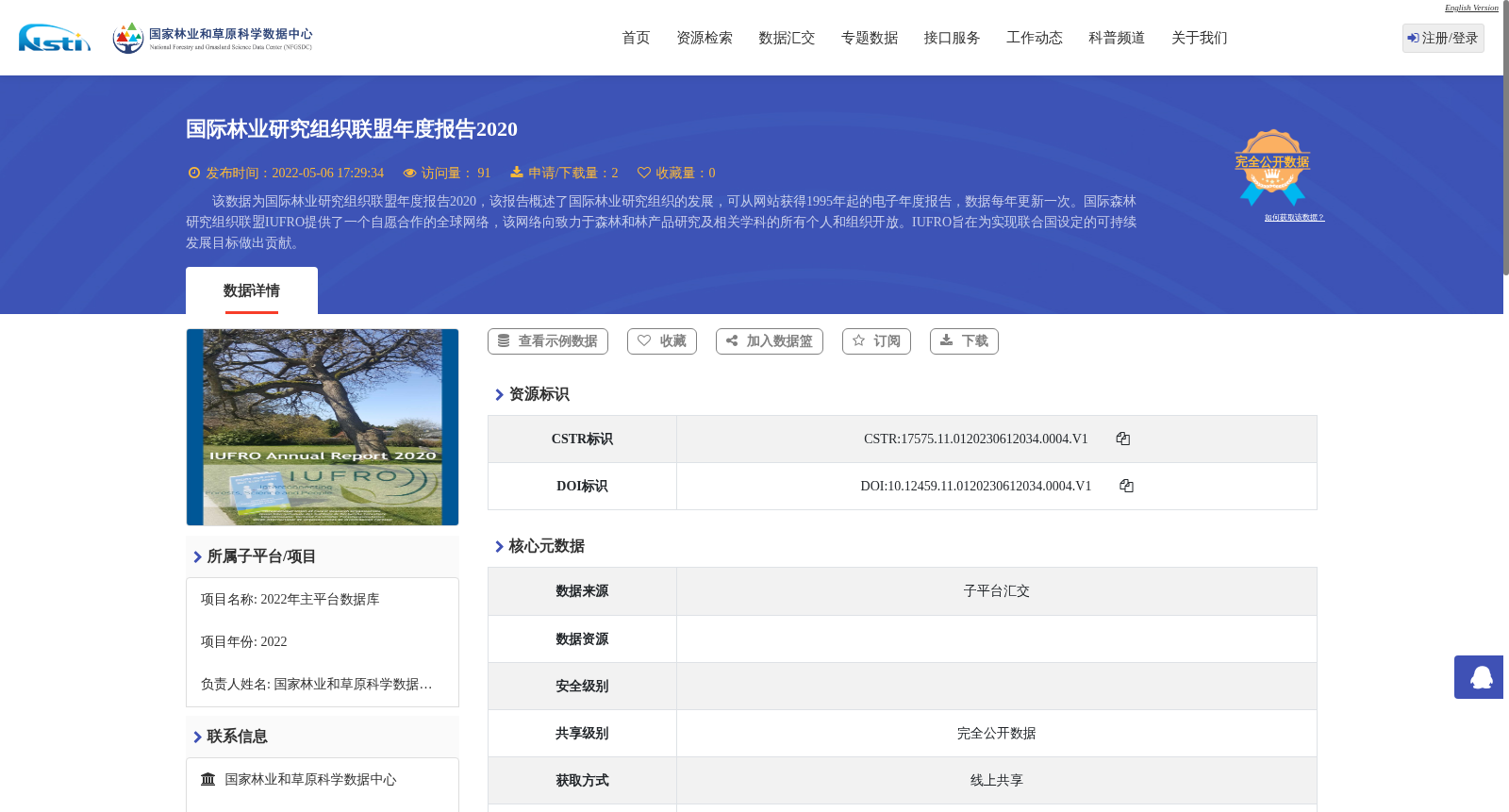Open the 专题数据 menu item
The image size is (1509, 812).
click(x=870, y=38)
